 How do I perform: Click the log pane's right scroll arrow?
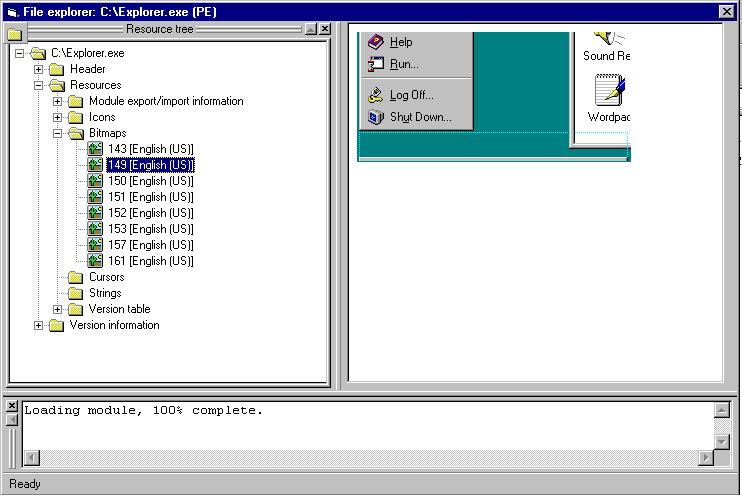coord(706,458)
